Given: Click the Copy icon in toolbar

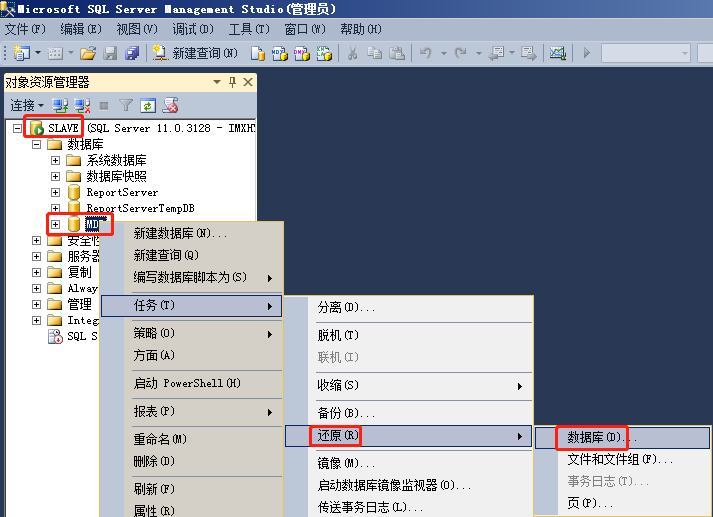Looking at the screenshot, I should (374, 53).
